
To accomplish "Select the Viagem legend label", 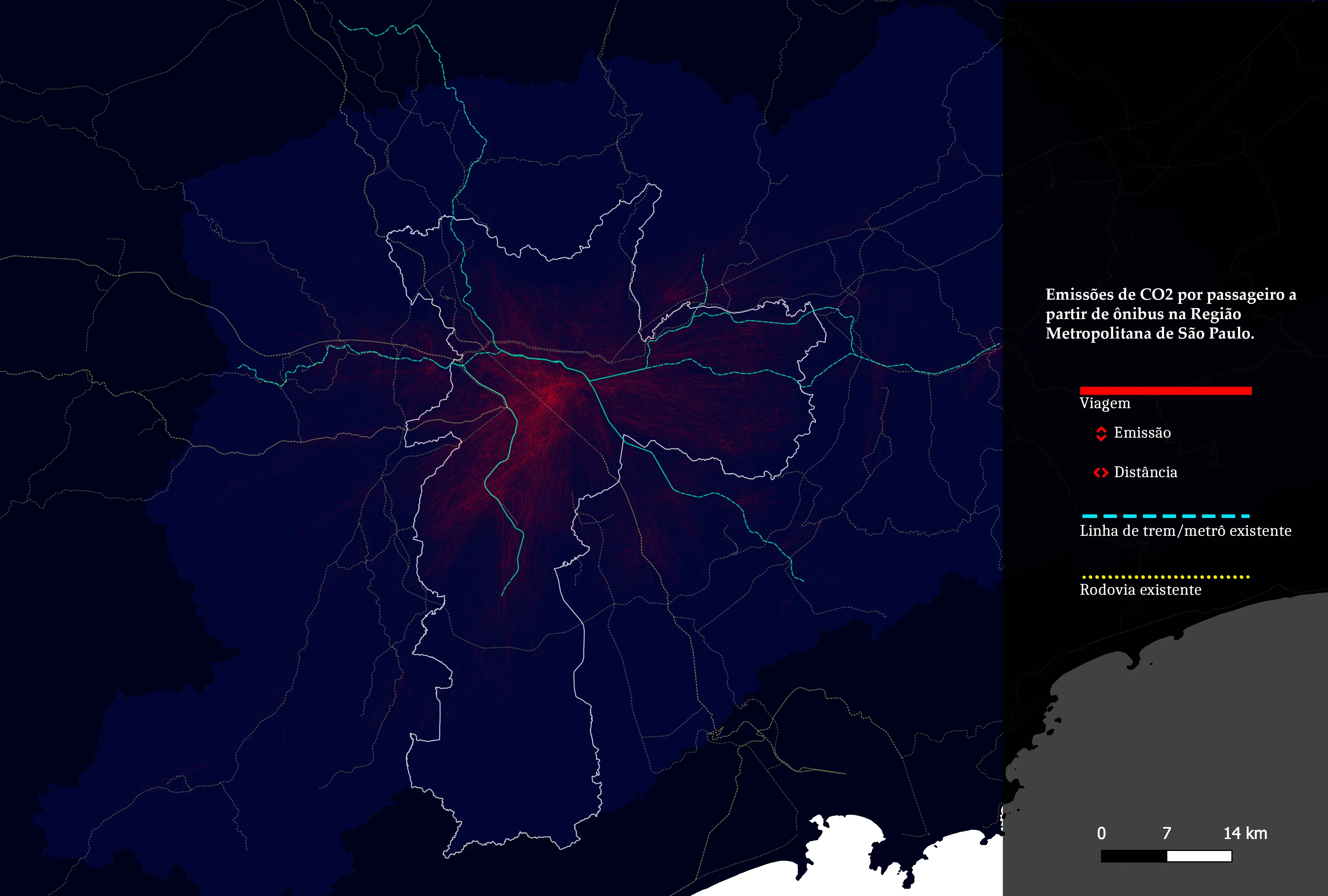I will (1105, 403).
